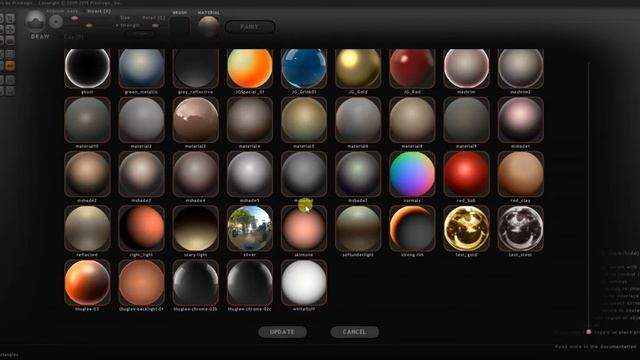Click the UPDATE button
The width and height of the screenshot is (640, 360).
282,332
